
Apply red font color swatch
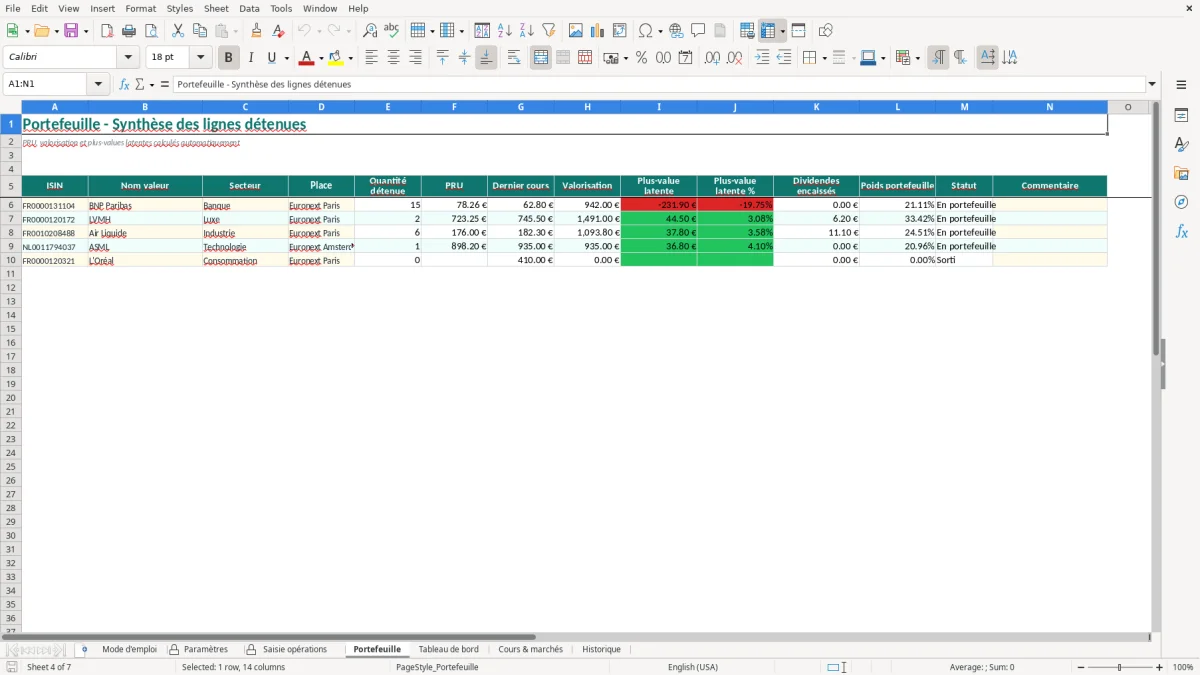[x=306, y=58]
